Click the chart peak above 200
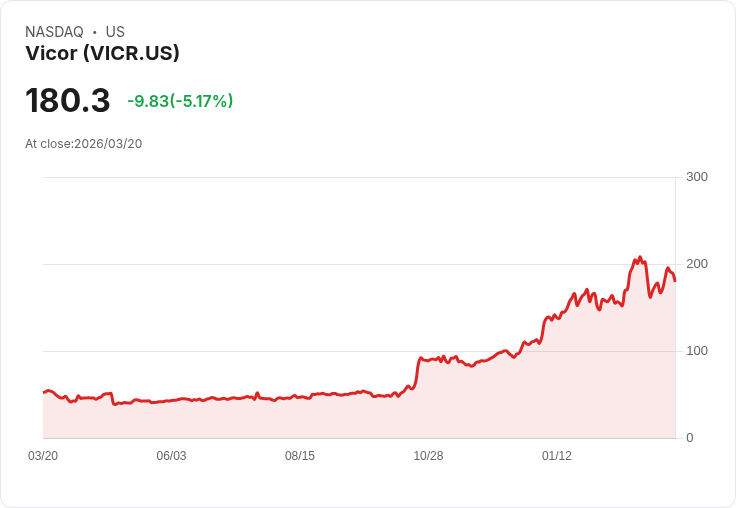The image size is (736, 508). [x=639, y=257]
